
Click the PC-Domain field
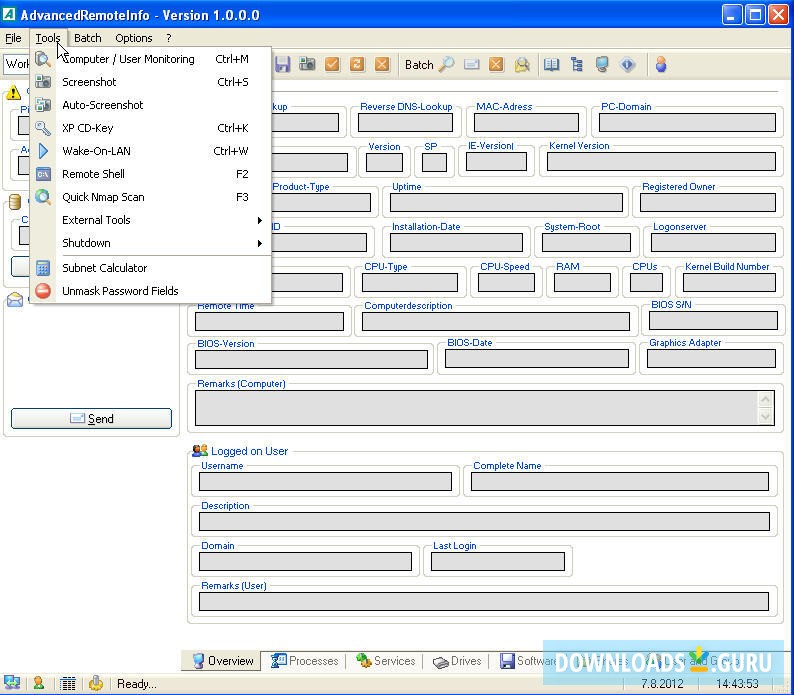pos(687,122)
